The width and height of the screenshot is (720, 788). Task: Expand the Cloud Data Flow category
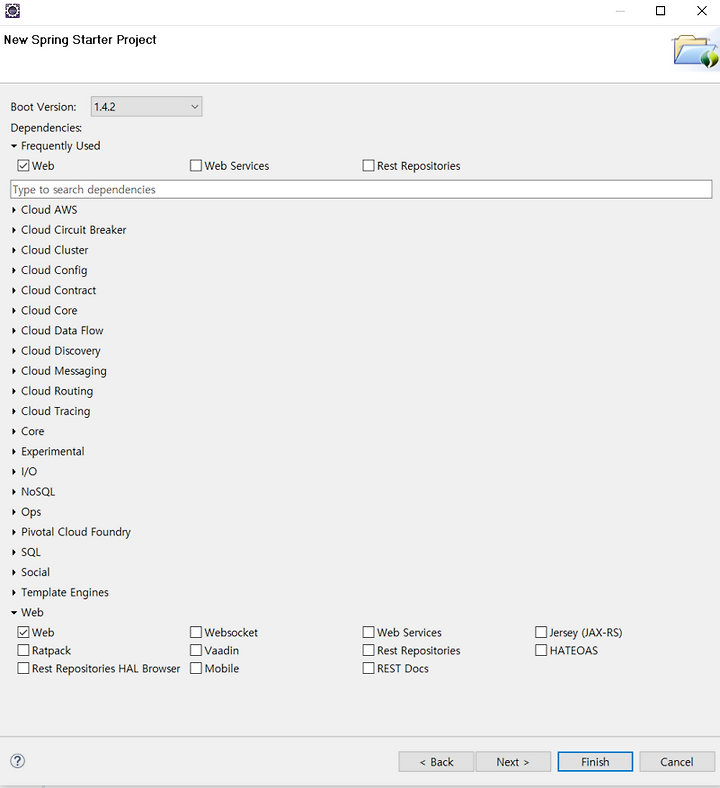click(x=14, y=330)
